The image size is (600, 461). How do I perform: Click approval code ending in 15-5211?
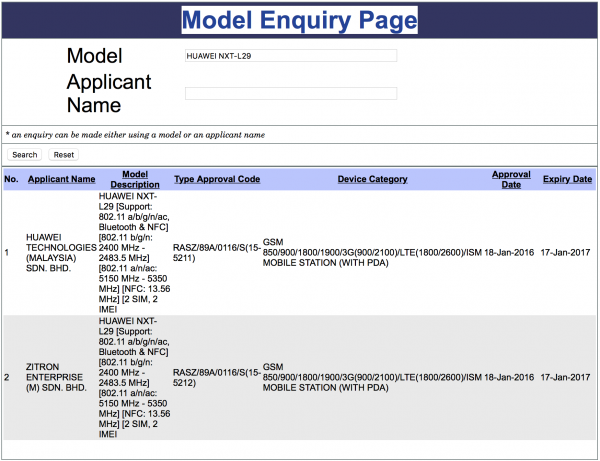(217, 253)
